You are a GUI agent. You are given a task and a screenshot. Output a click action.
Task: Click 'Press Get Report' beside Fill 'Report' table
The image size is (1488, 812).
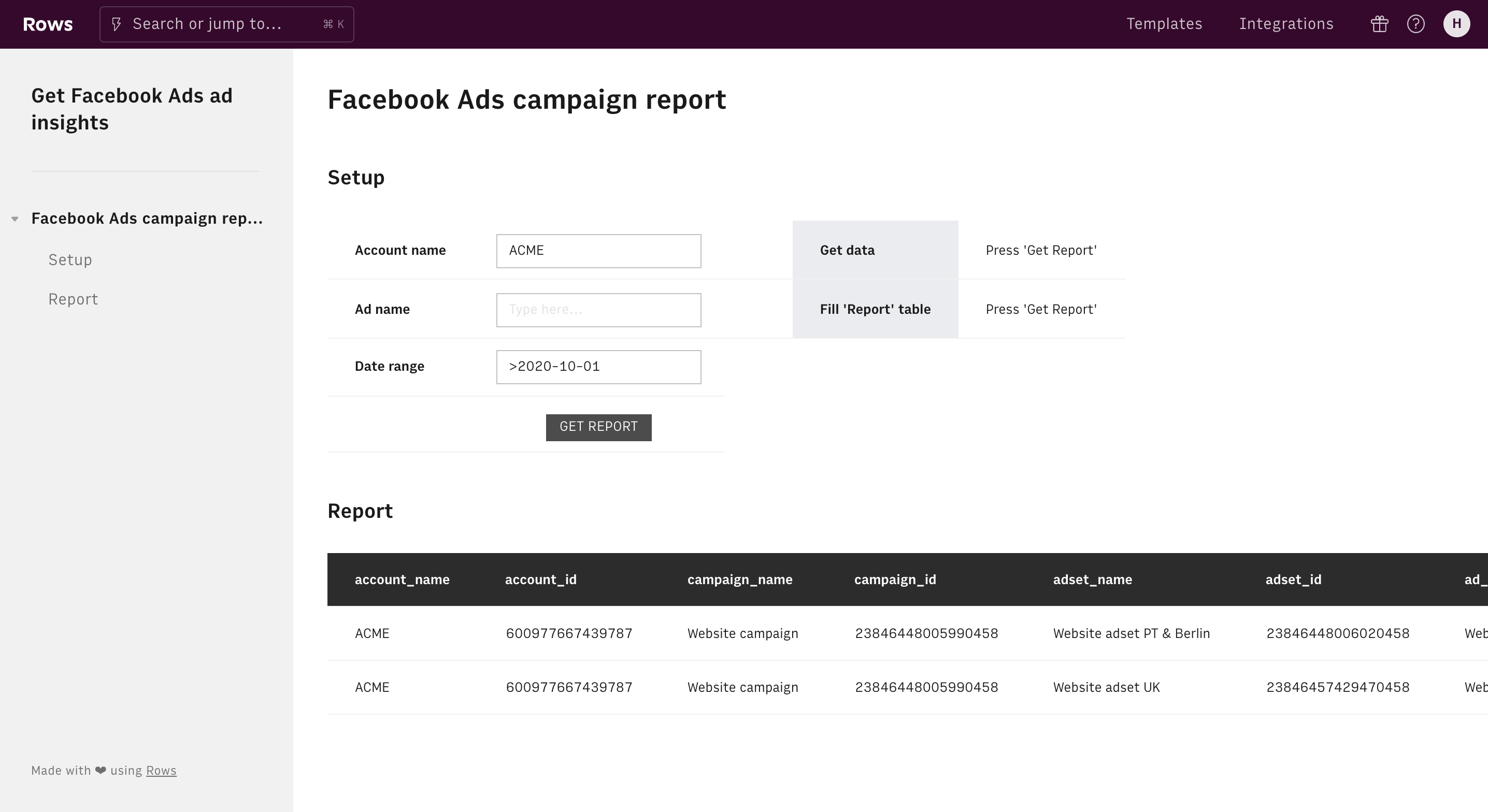click(x=1041, y=309)
